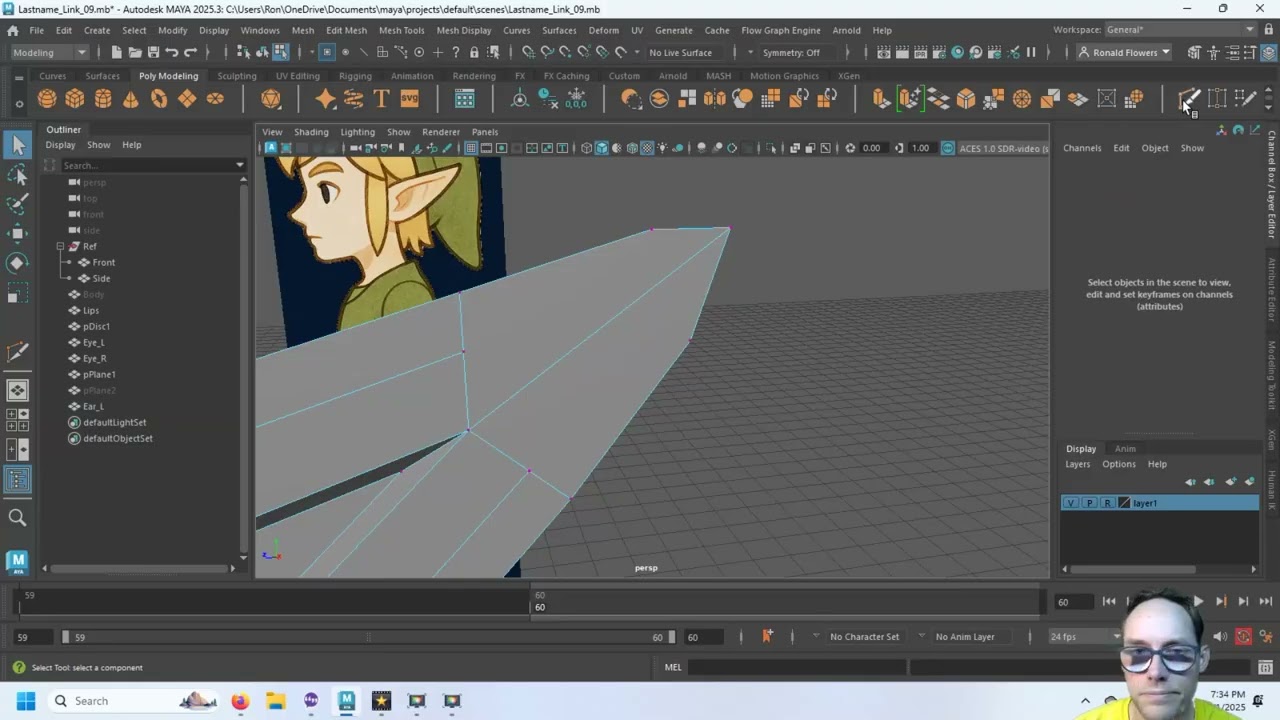The width and height of the screenshot is (1280, 720).
Task: Click the time slider at frame 60
Action: [x=540, y=601]
